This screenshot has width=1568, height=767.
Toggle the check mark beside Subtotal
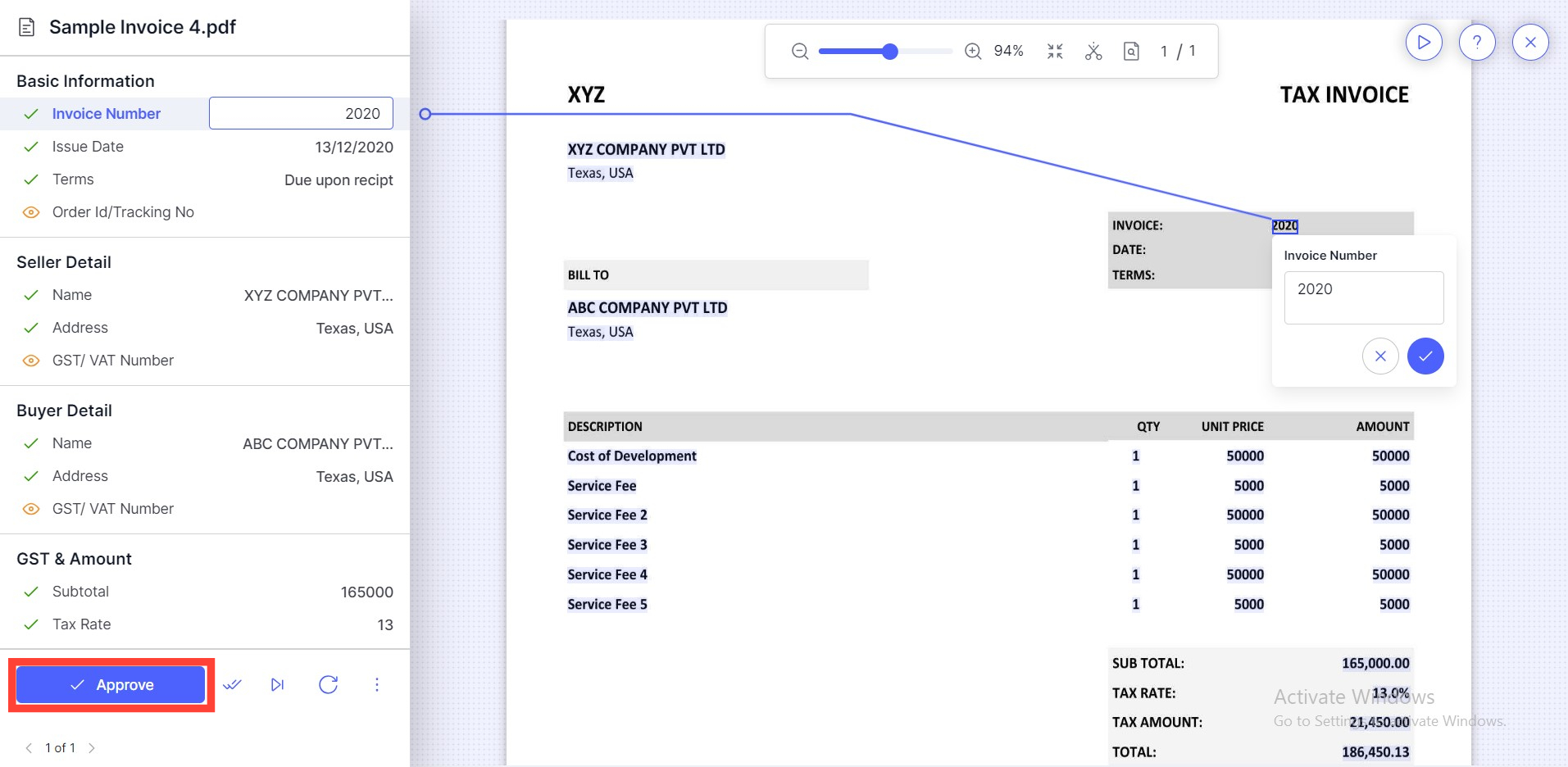tap(31, 592)
